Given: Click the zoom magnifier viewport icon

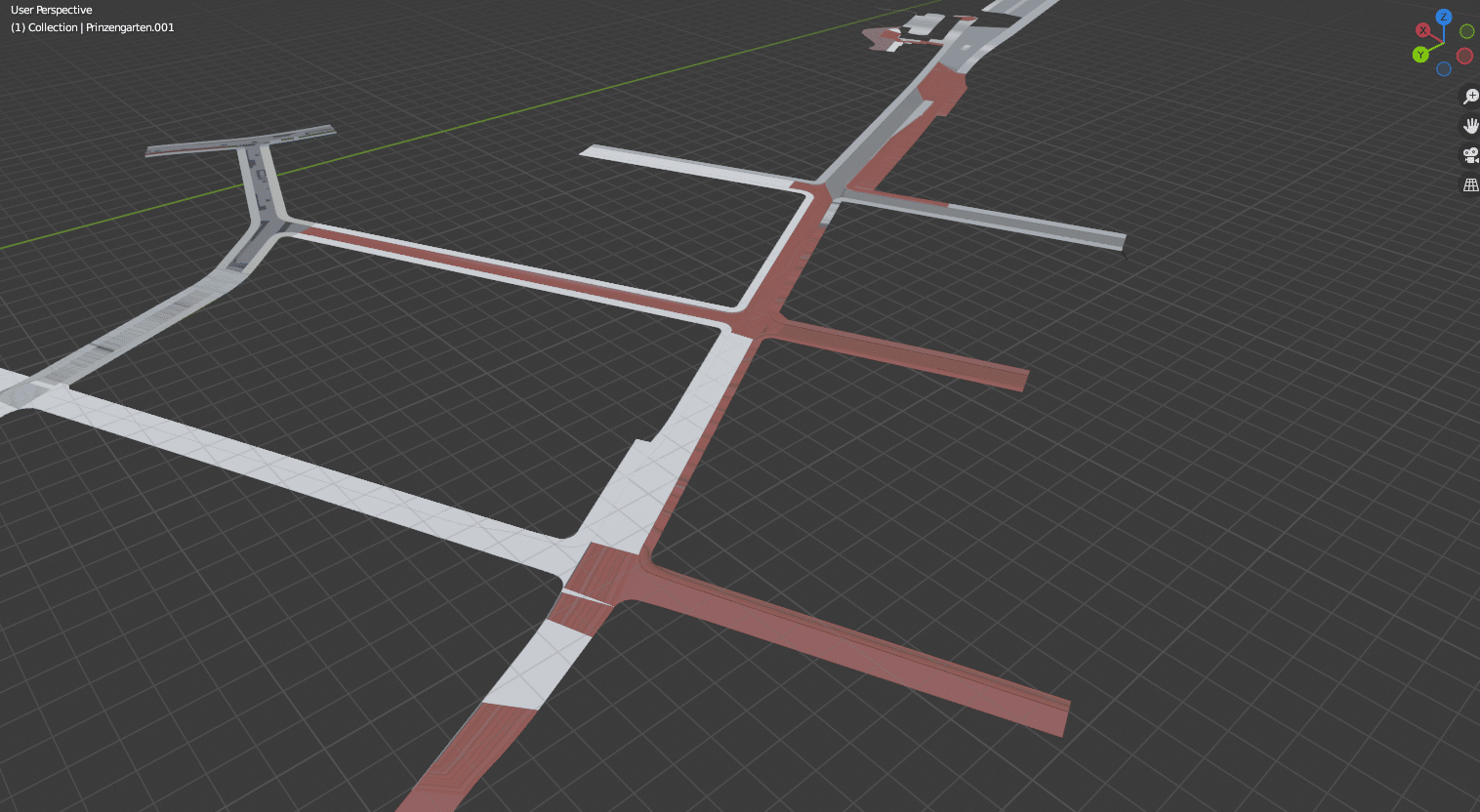Looking at the screenshot, I should coord(1470,97).
